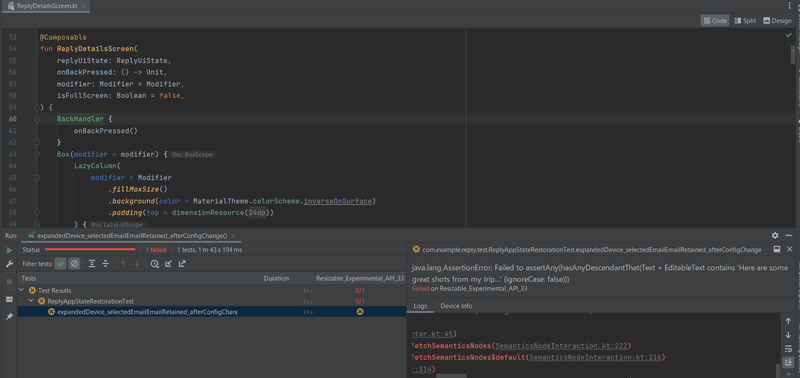
Task: Click soft-wrap icon in log panel
Action: (x=788, y=348)
